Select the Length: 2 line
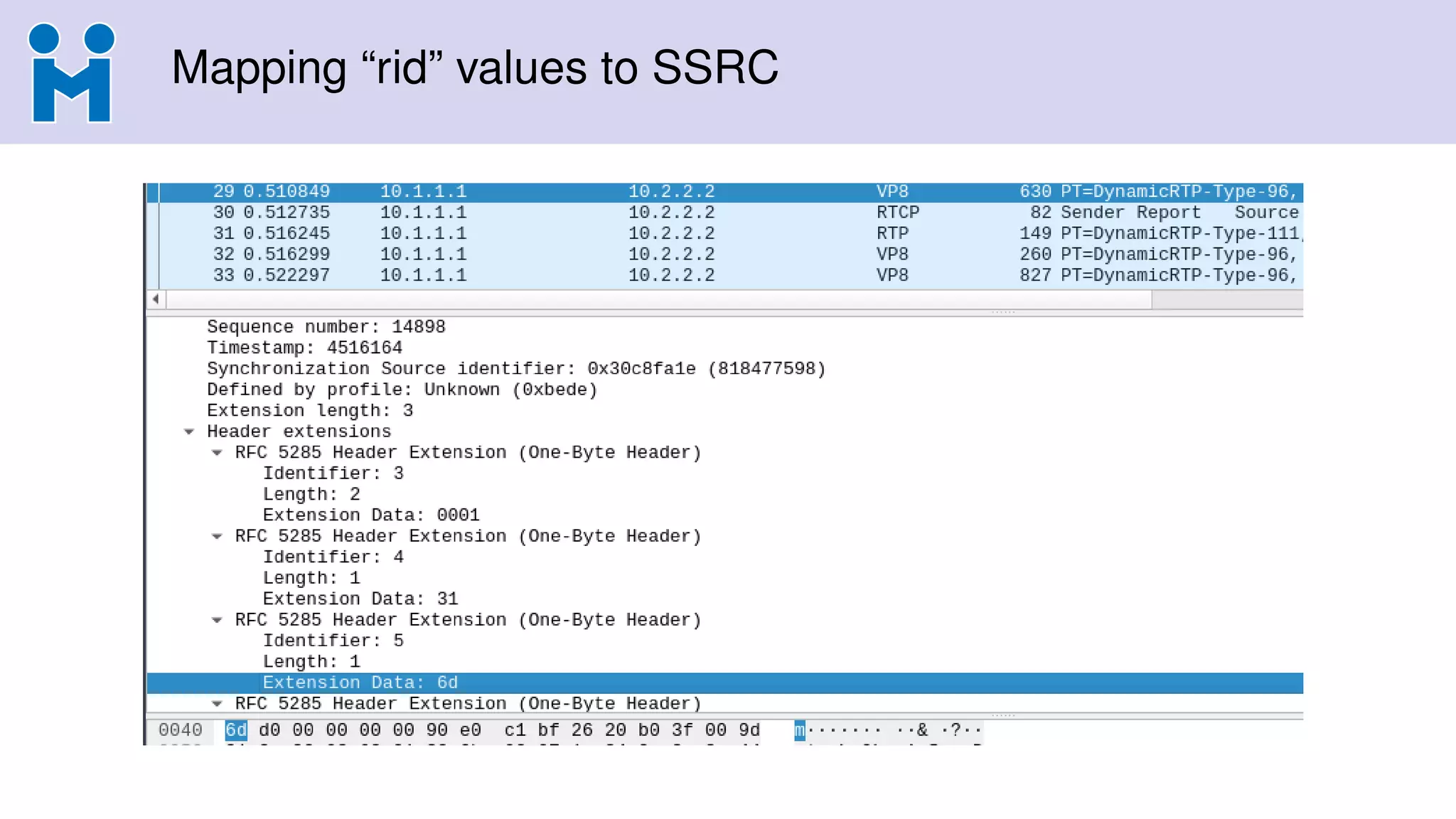1456x819 pixels. pos(311,495)
